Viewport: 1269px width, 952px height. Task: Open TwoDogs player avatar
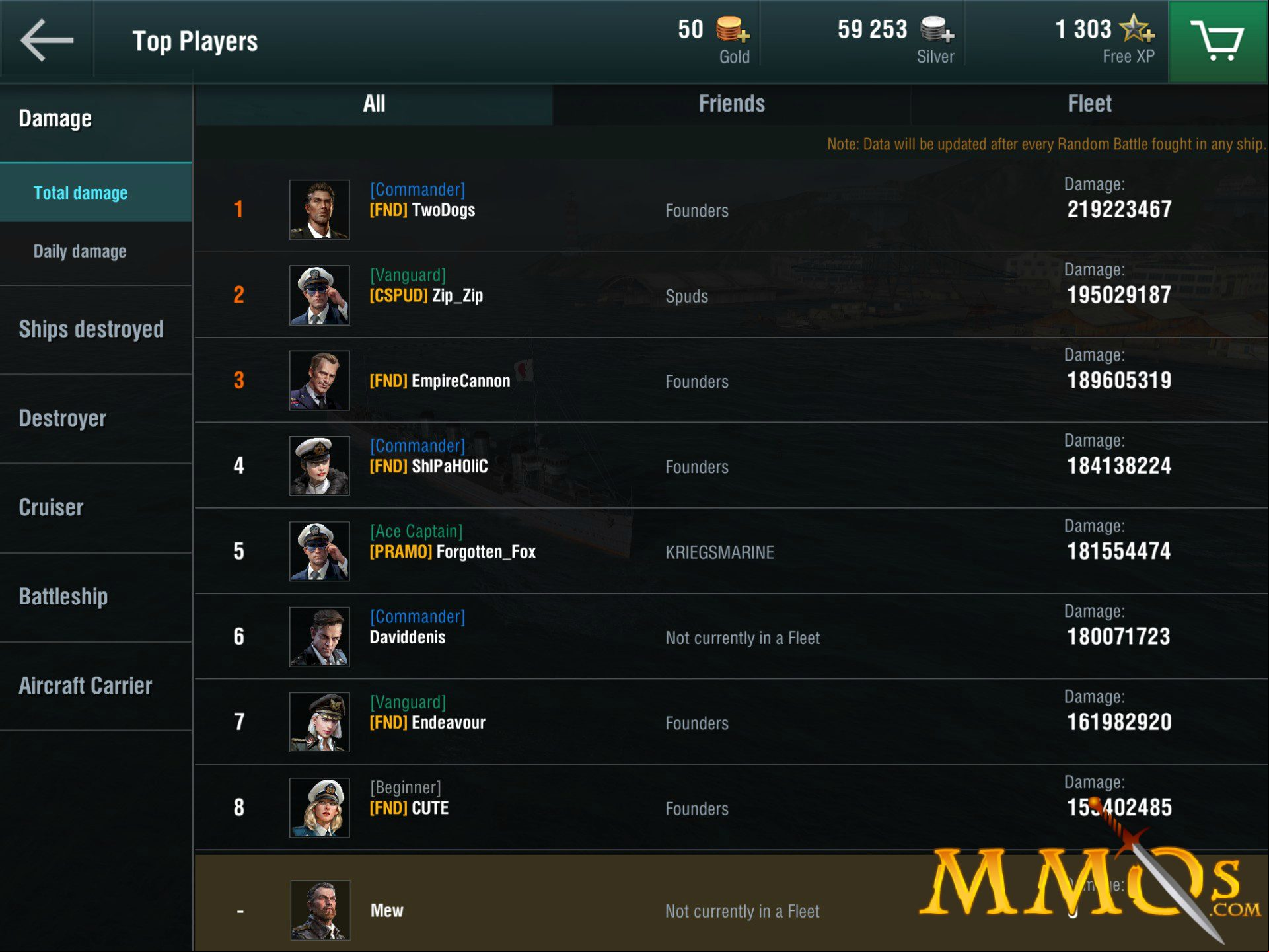click(320, 209)
